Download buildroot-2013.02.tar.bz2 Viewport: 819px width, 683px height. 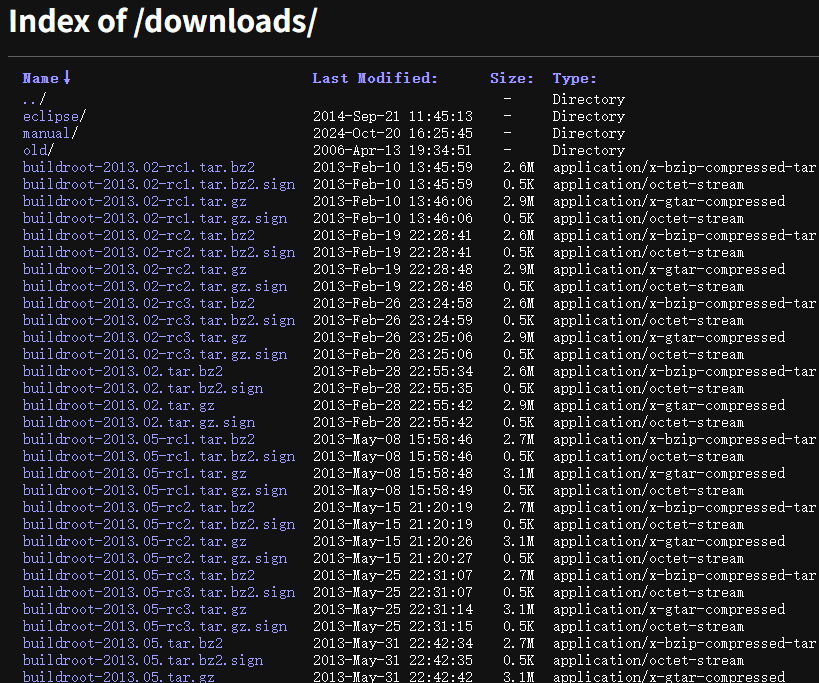(x=123, y=371)
